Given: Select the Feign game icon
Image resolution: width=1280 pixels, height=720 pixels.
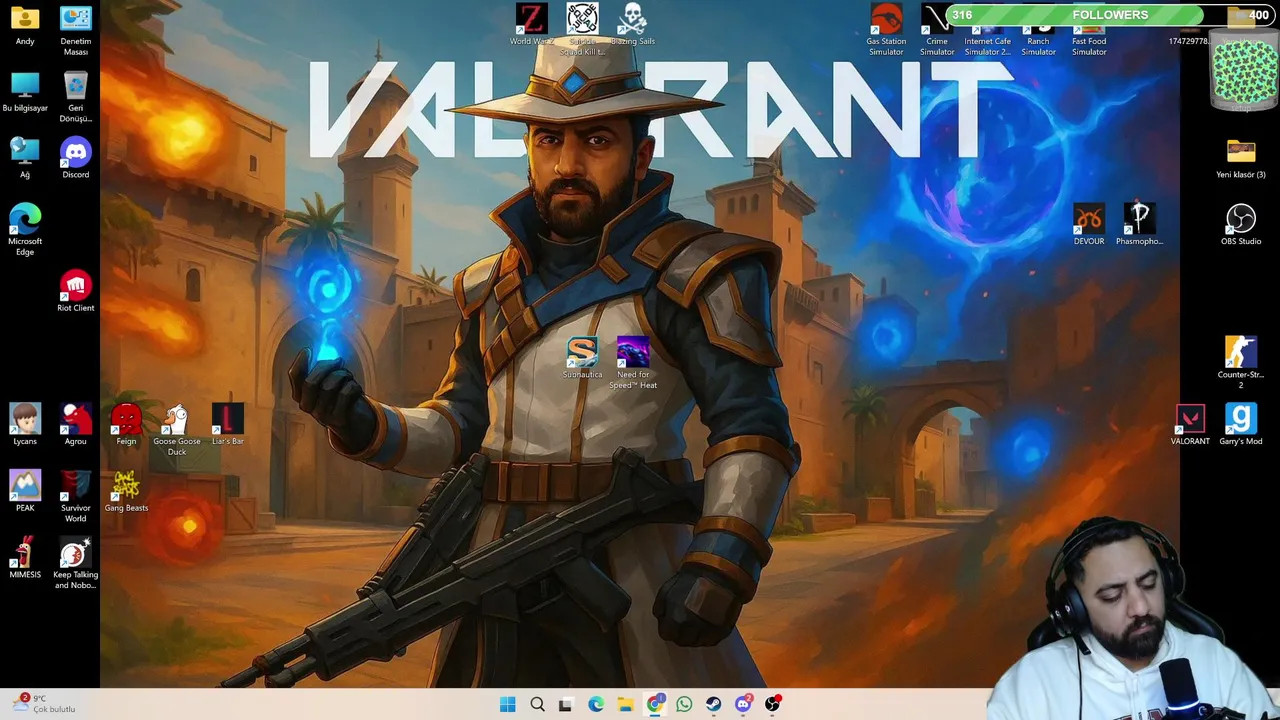Looking at the screenshot, I should coord(126,425).
